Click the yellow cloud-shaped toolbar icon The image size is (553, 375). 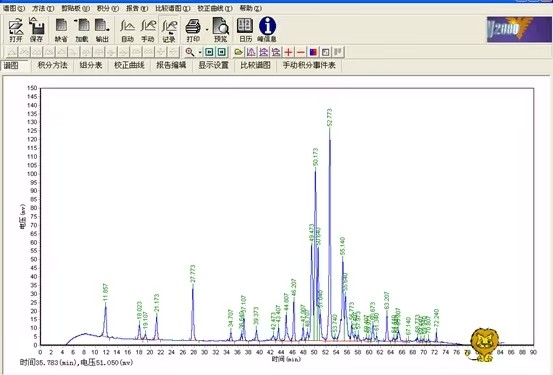click(x=239, y=52)
